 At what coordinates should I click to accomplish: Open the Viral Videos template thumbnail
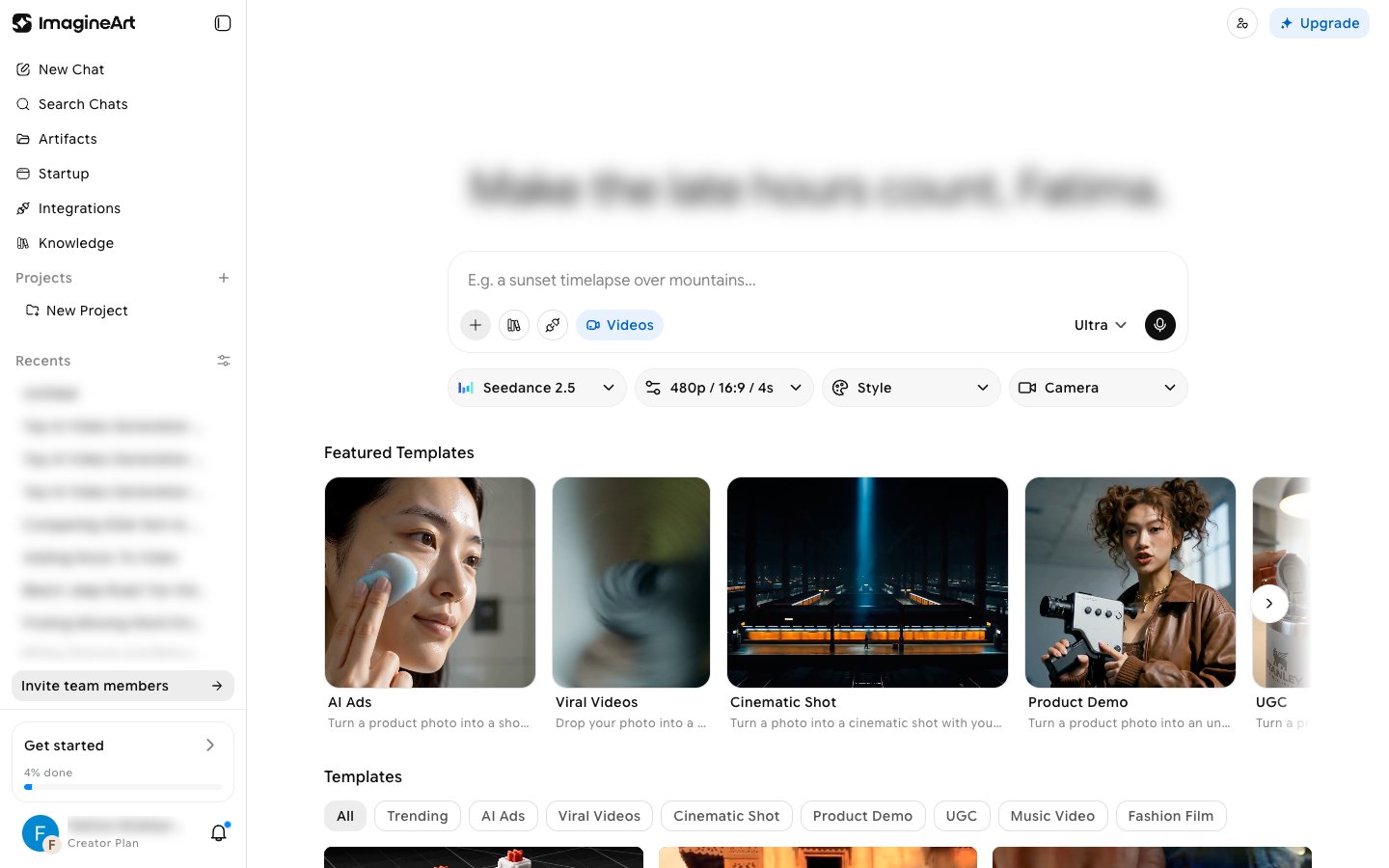(631, 583)
